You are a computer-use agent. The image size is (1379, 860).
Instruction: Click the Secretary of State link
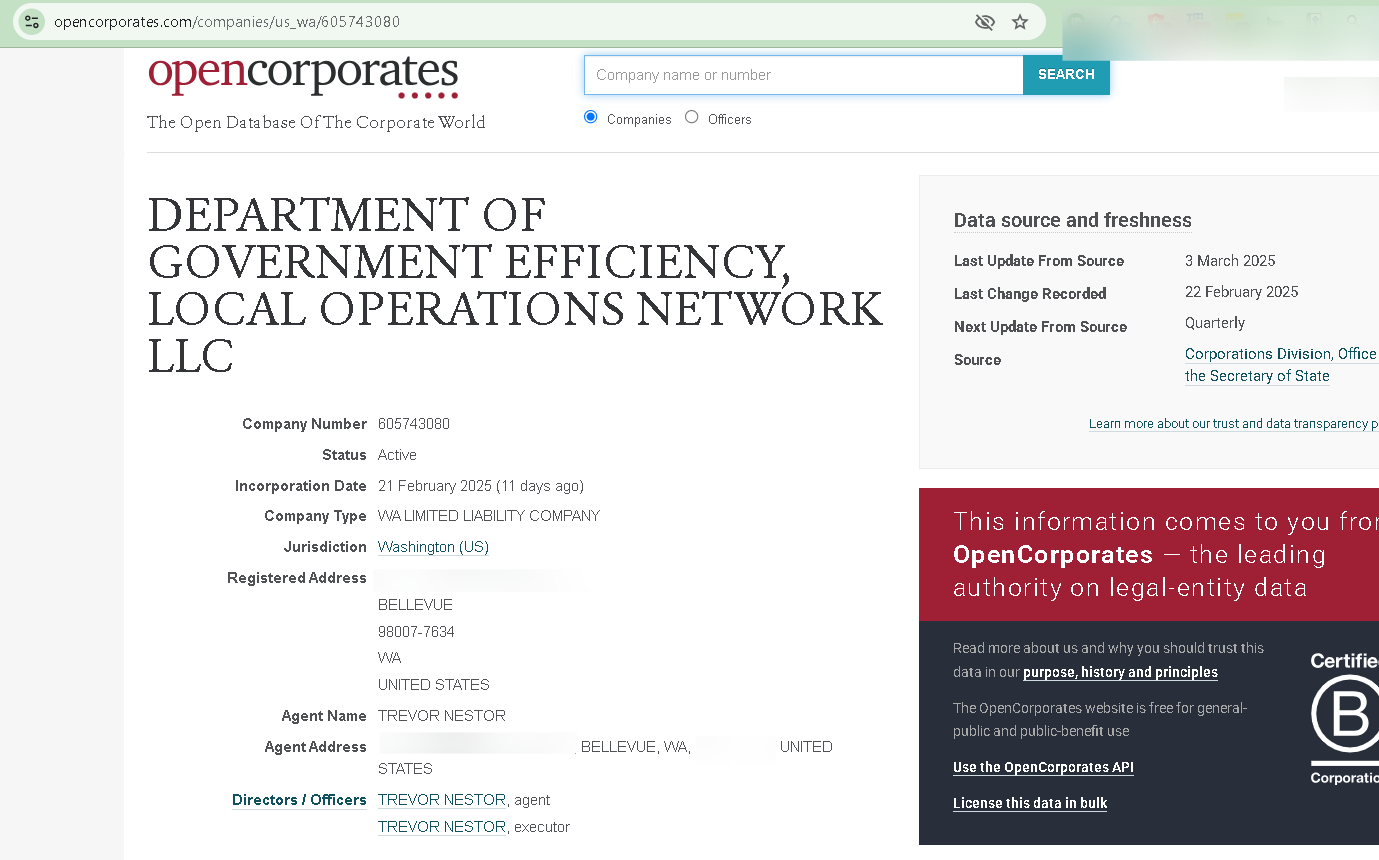(x=1257, y=376)
